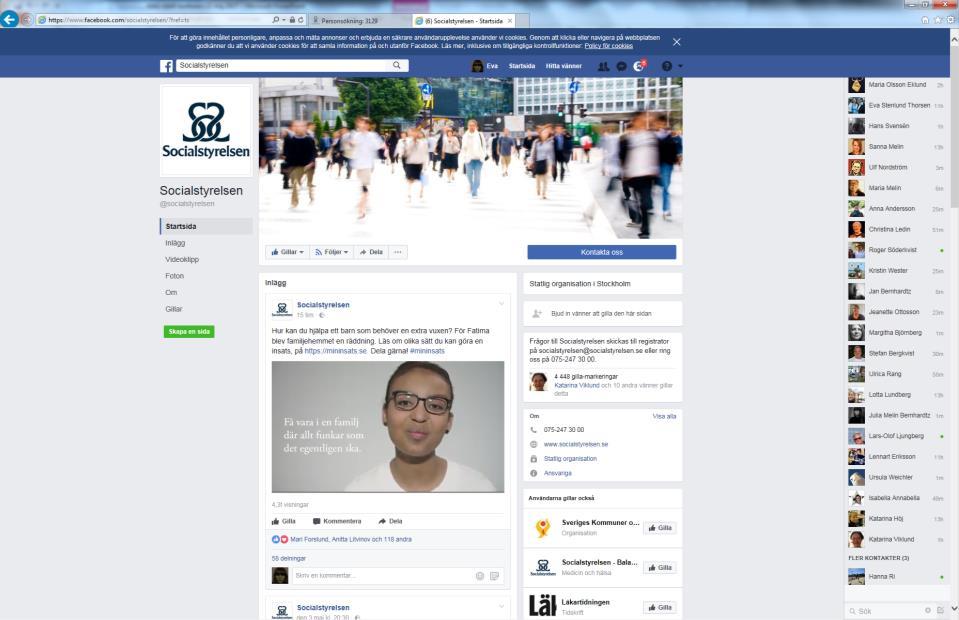
Task: Open the browser favorites star
Action: pos(938,20)
